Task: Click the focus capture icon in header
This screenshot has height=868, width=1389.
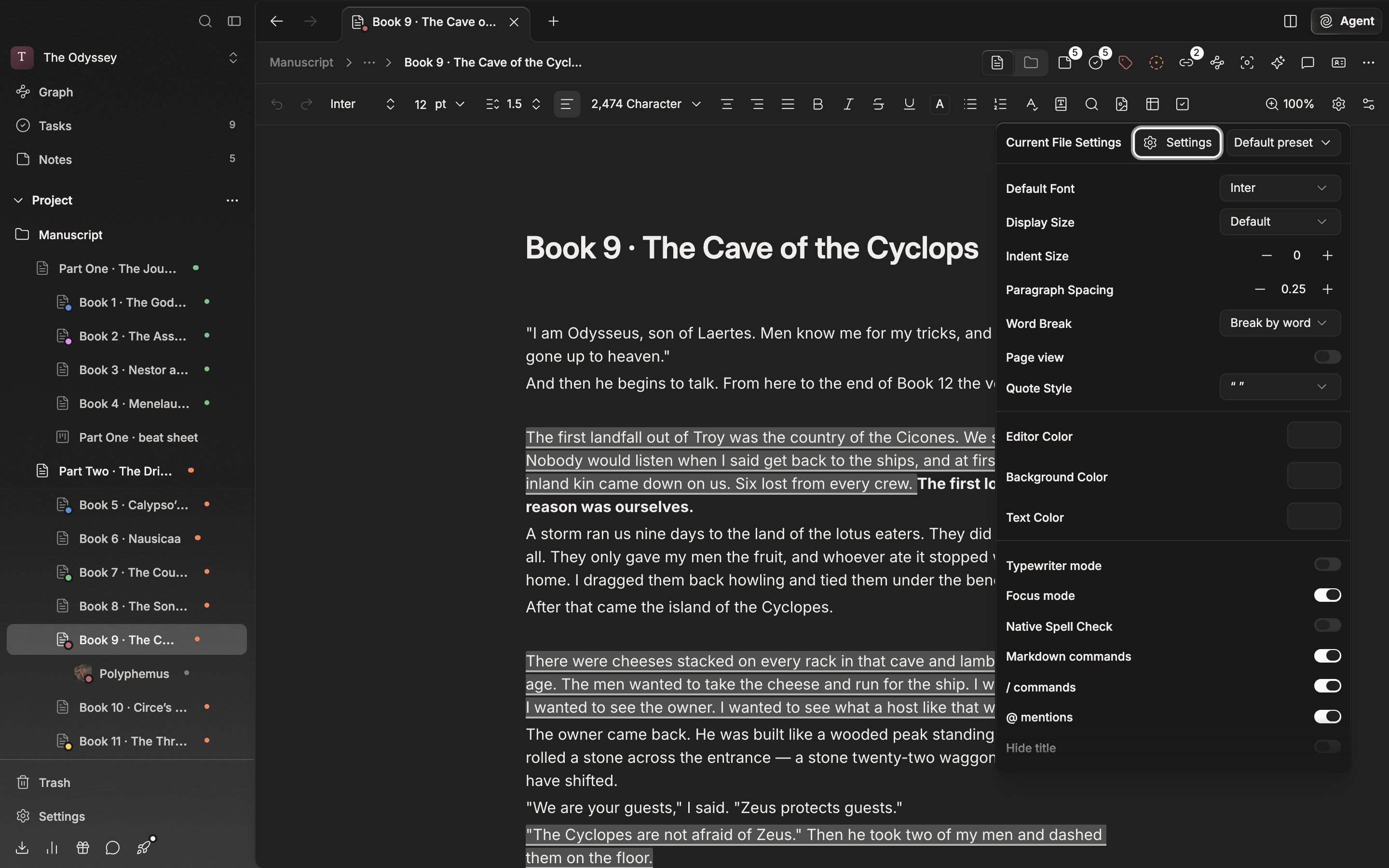Action: point(1247,62)
